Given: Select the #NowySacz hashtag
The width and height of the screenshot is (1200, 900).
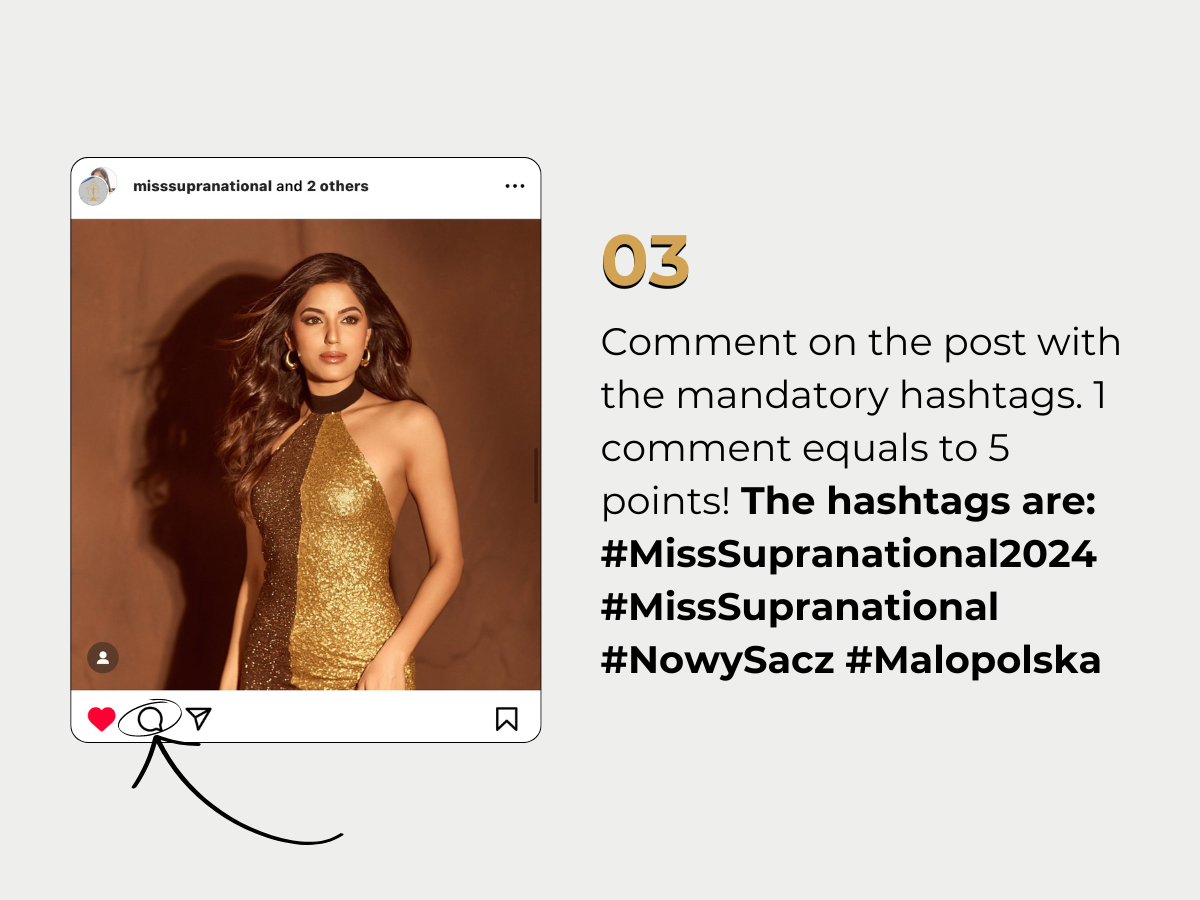Looking at the screenshot, I should pos(717,660).
